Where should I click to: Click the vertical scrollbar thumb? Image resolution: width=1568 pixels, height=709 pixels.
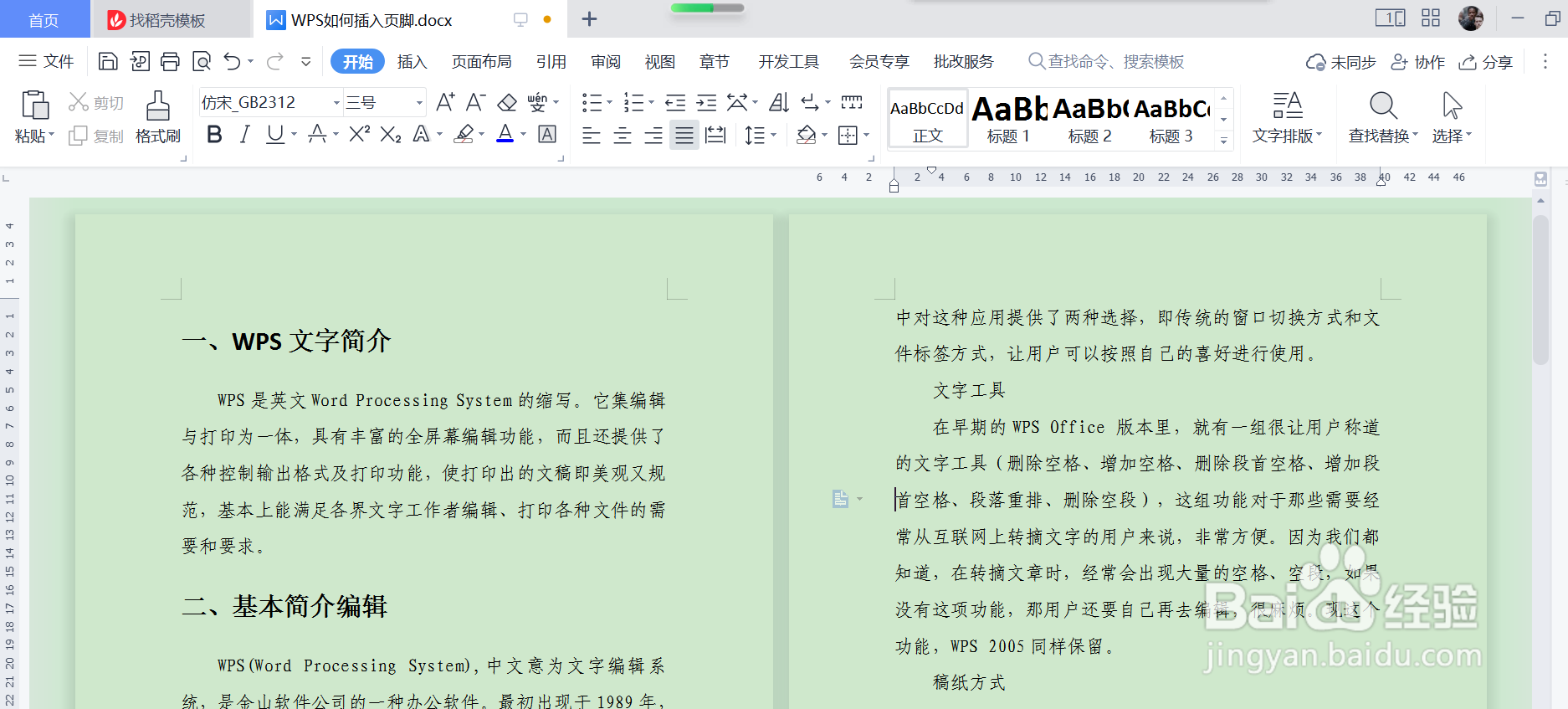(x=1540, y=290)
